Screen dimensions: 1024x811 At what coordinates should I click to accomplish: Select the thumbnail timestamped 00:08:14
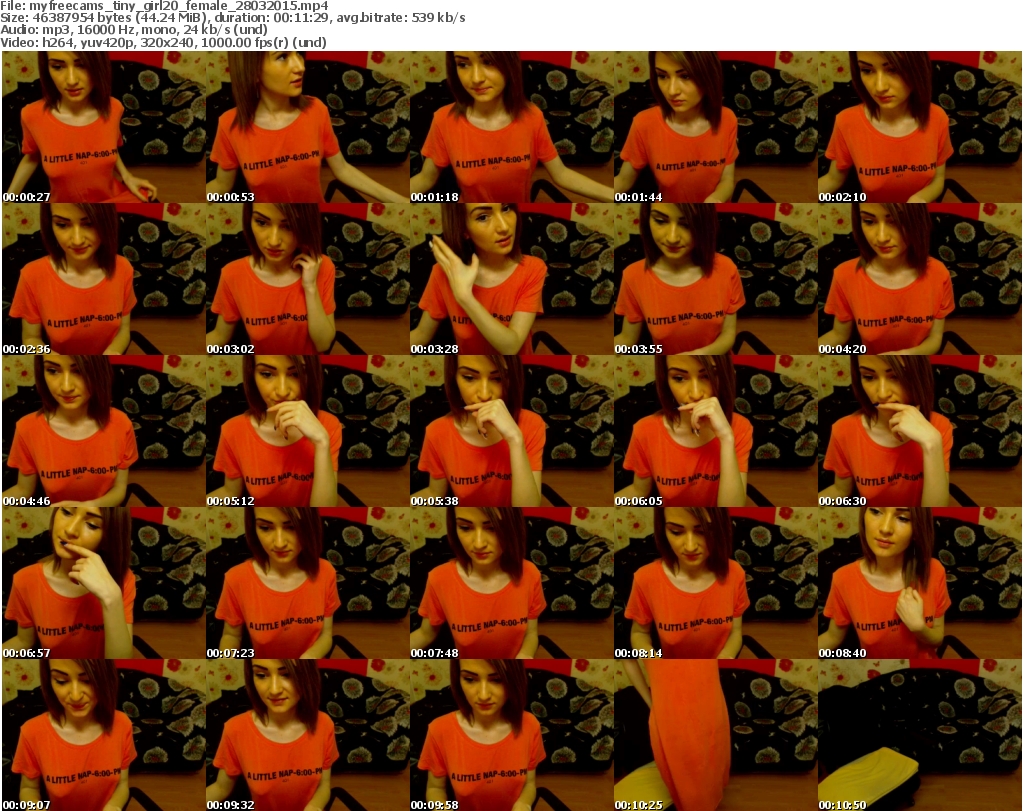click(715, 583)
